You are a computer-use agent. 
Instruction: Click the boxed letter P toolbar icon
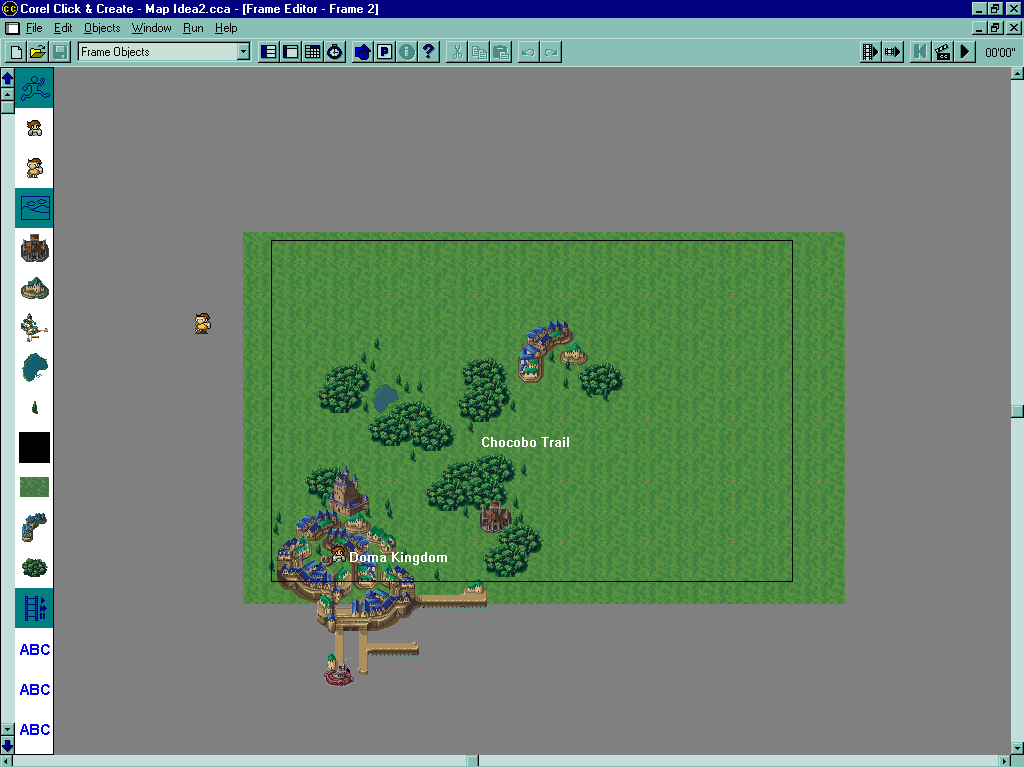coord(385,52)
